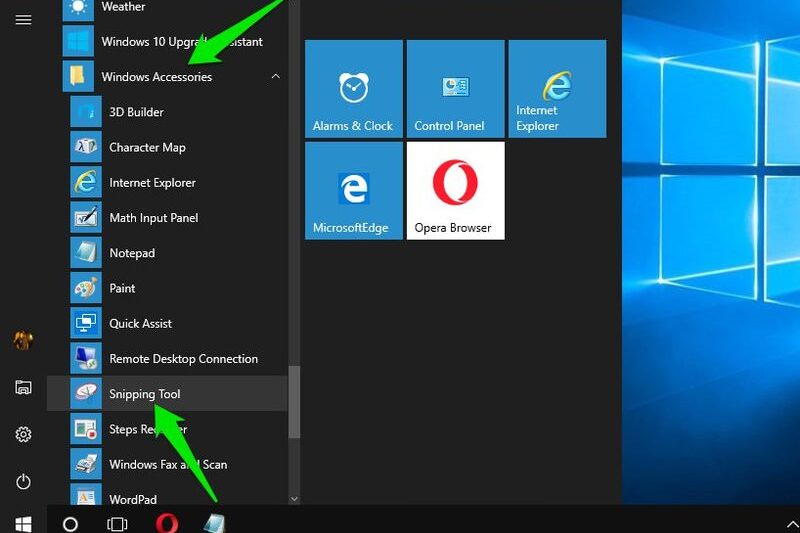Image resolution: width=800 pixels, height=533 pixels.
Task: Select the 'Quick Assist' label
Action: [x=140, y=323]
